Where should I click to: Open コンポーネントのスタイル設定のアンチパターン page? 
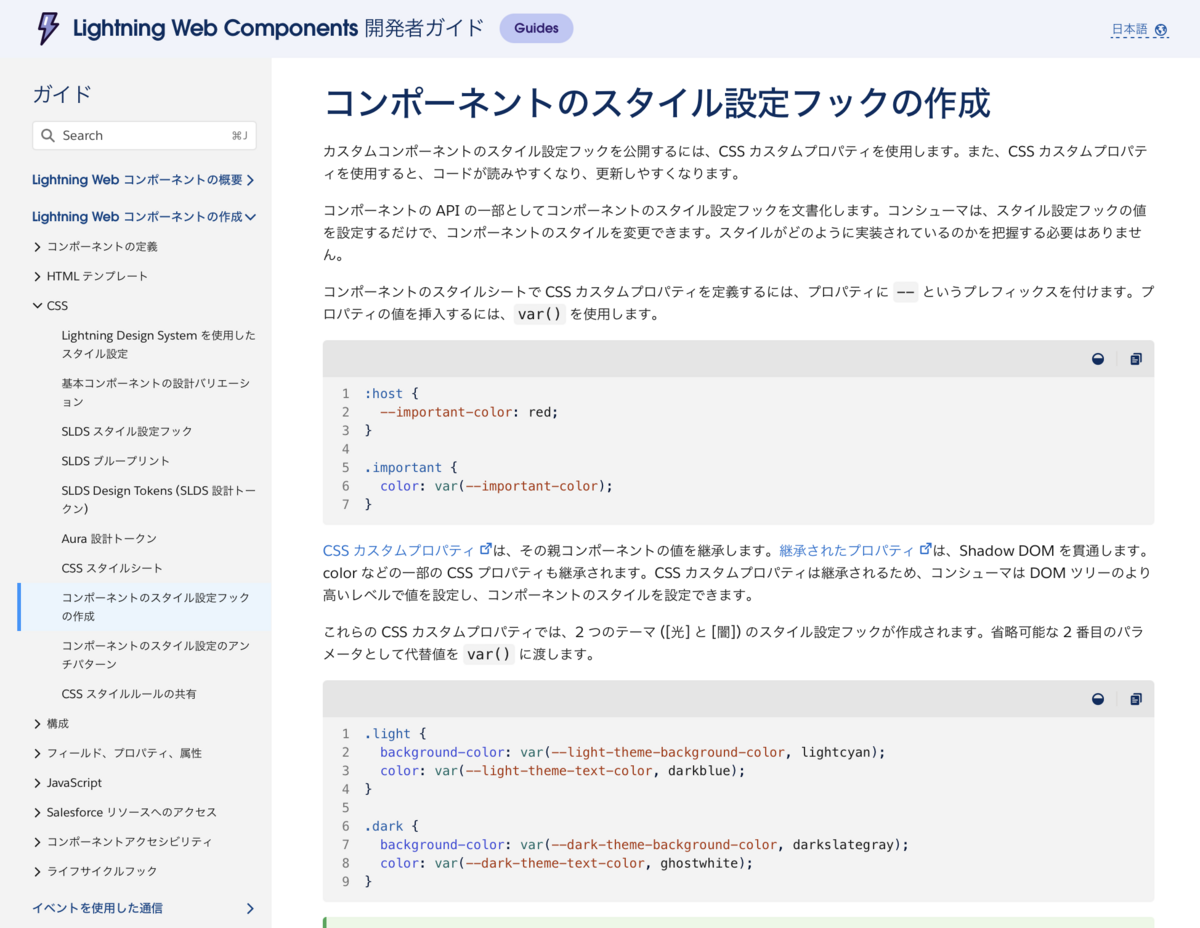click(155, 655)
